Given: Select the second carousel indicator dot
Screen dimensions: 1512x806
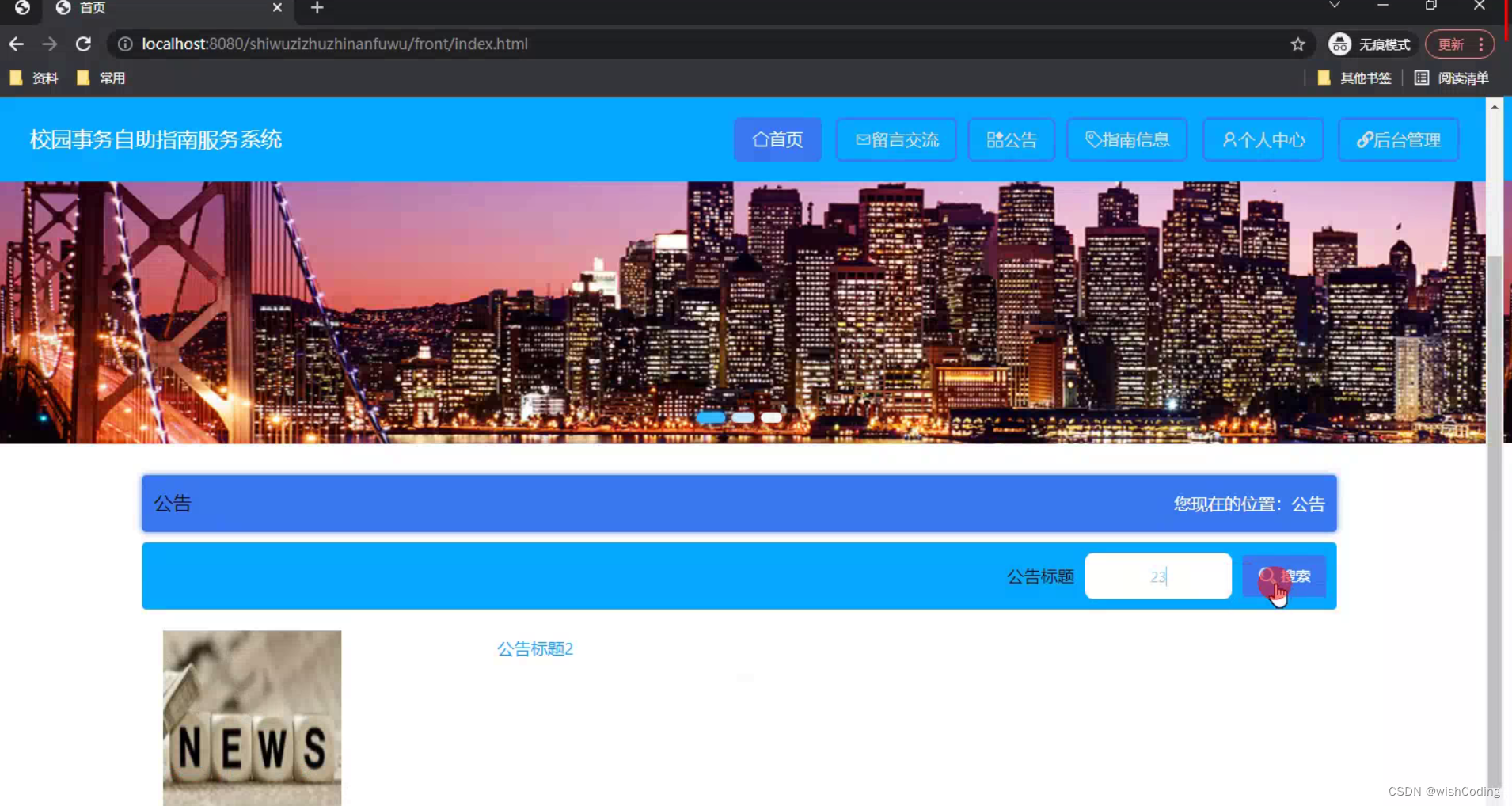Looking at the screenshot, I should click(743, 417).
